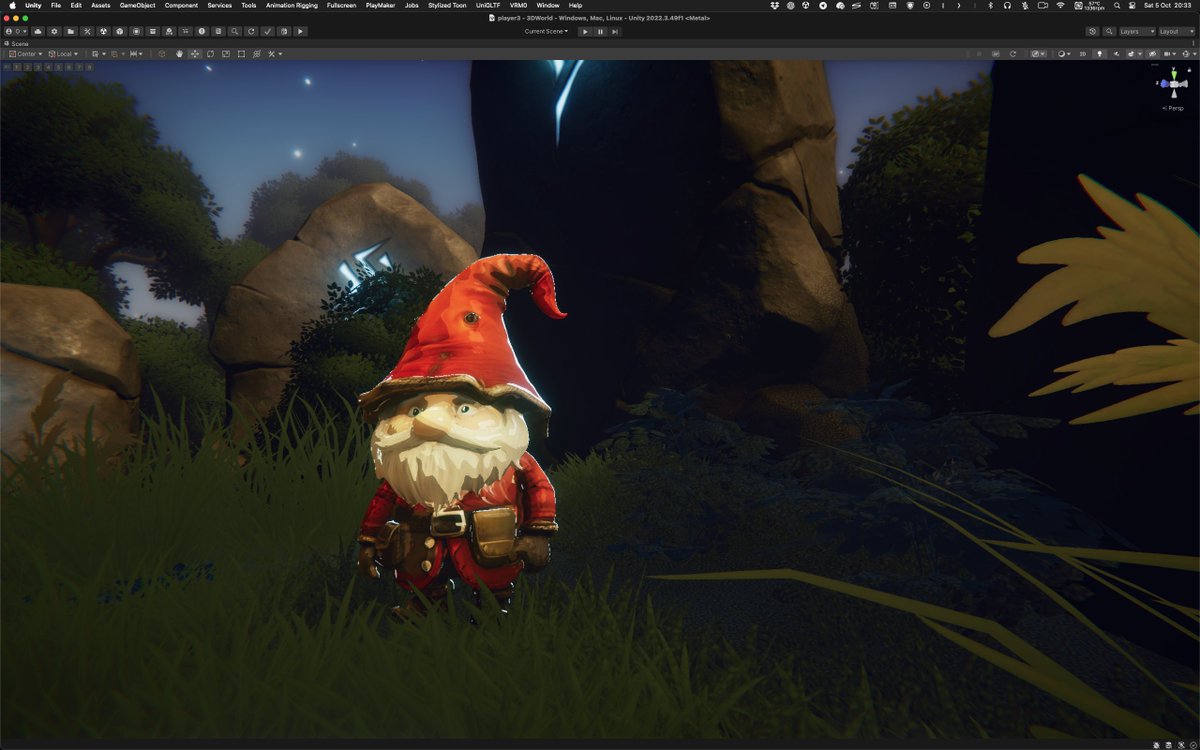The height and width of the screenshot is (750, 1200).
Task: Open the grid snapping dropdown
Action: 118,54
